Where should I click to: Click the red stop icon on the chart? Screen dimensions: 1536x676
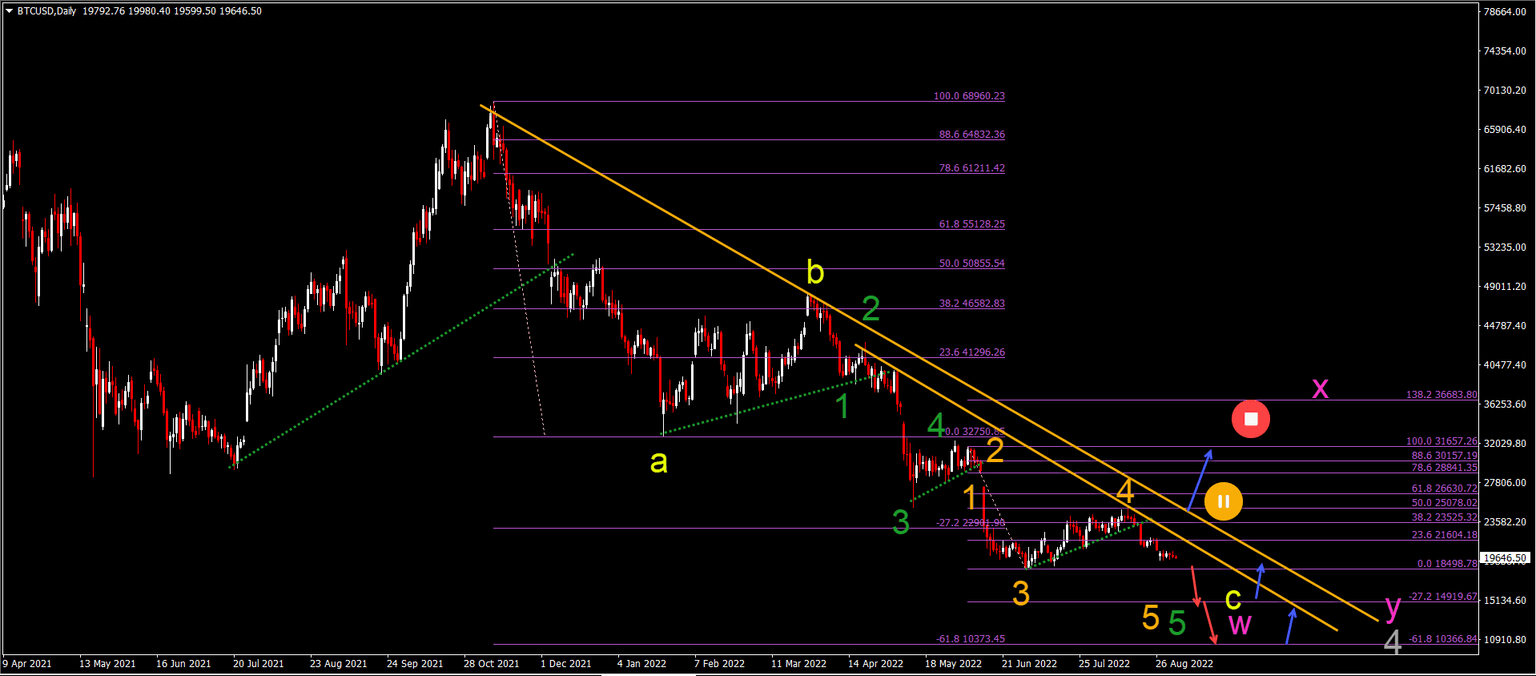pos(1250,418)
